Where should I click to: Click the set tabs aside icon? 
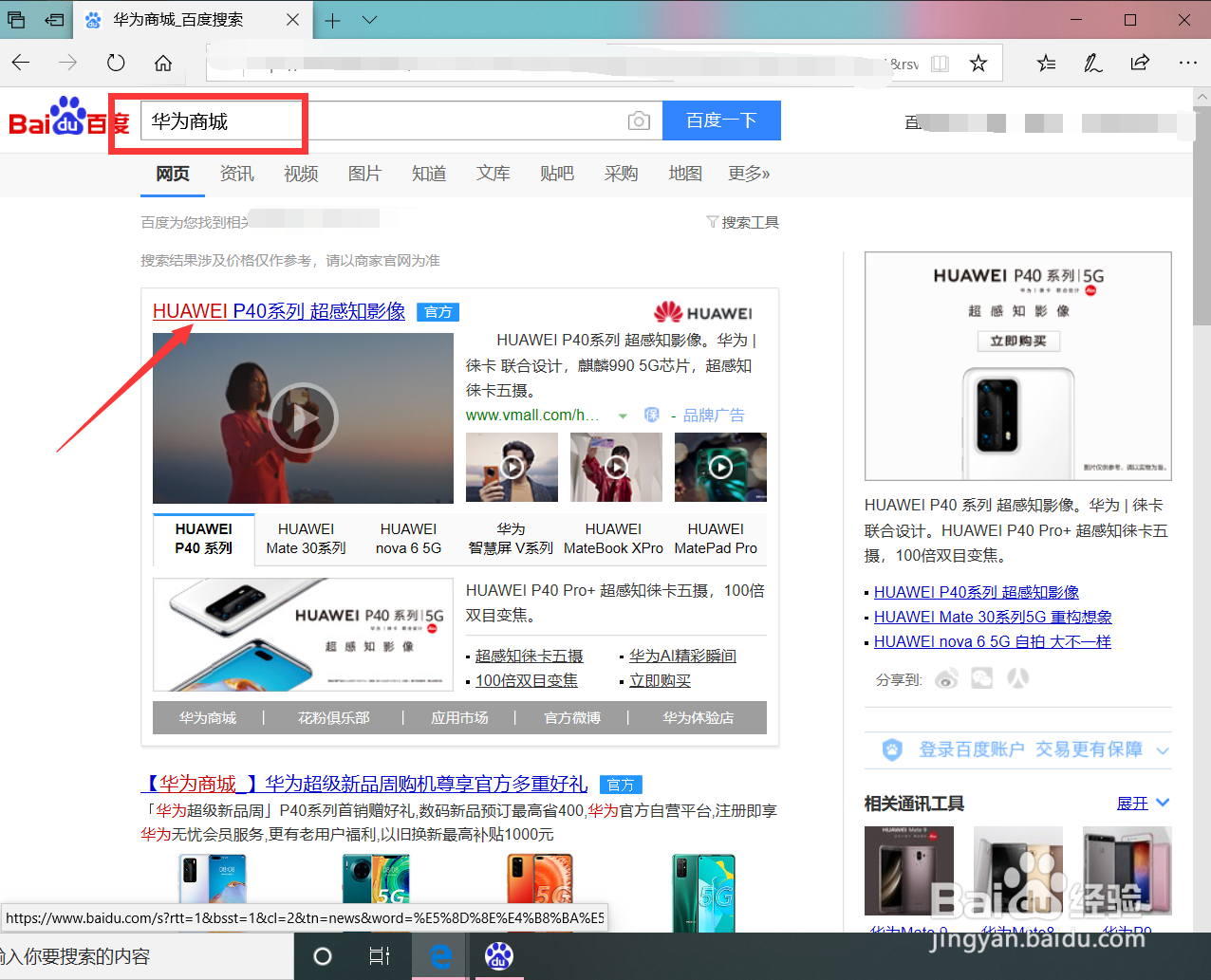tap(56, 20)
